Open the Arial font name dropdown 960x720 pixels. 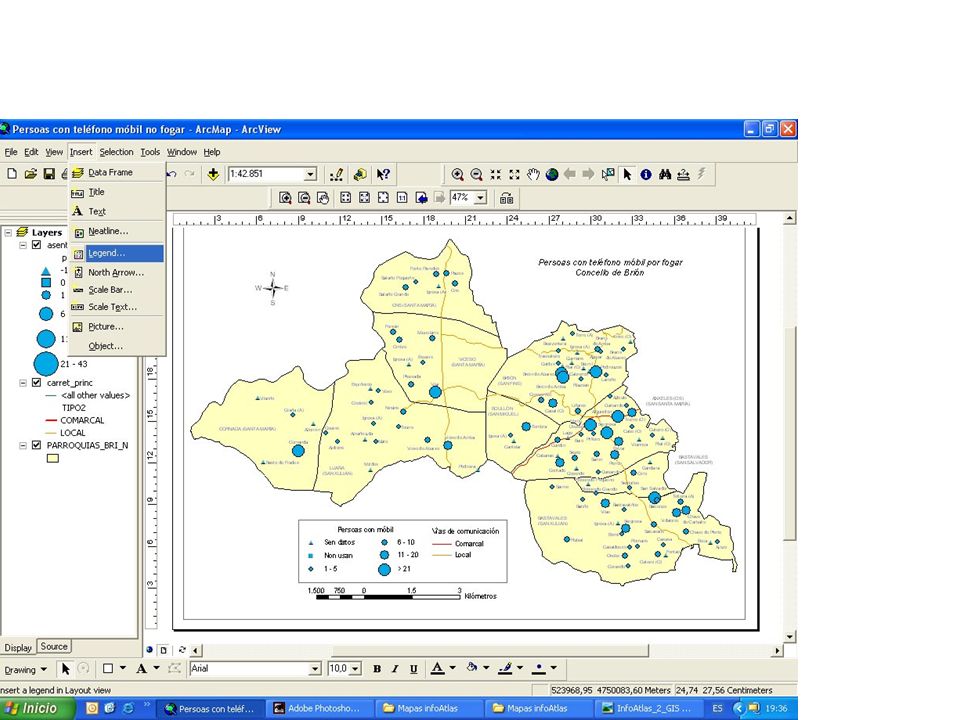tap(315, 669)
